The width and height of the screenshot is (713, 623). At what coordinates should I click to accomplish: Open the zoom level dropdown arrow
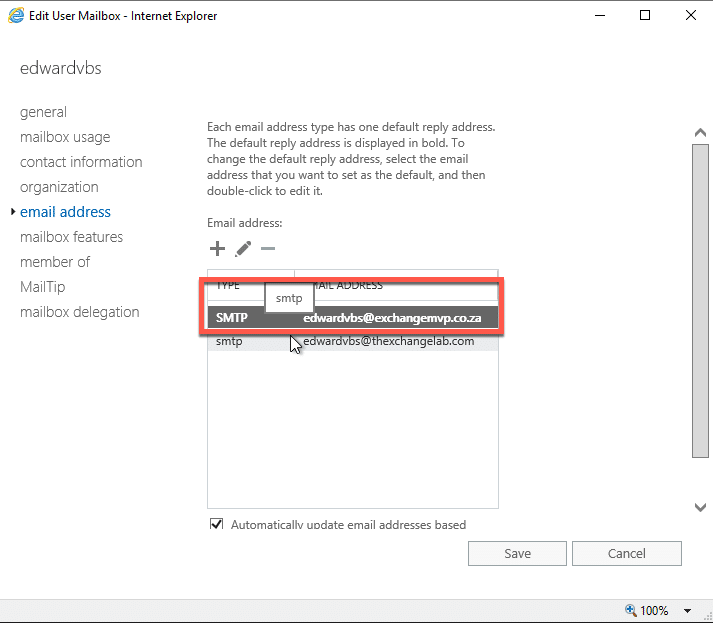click(688, 610)
